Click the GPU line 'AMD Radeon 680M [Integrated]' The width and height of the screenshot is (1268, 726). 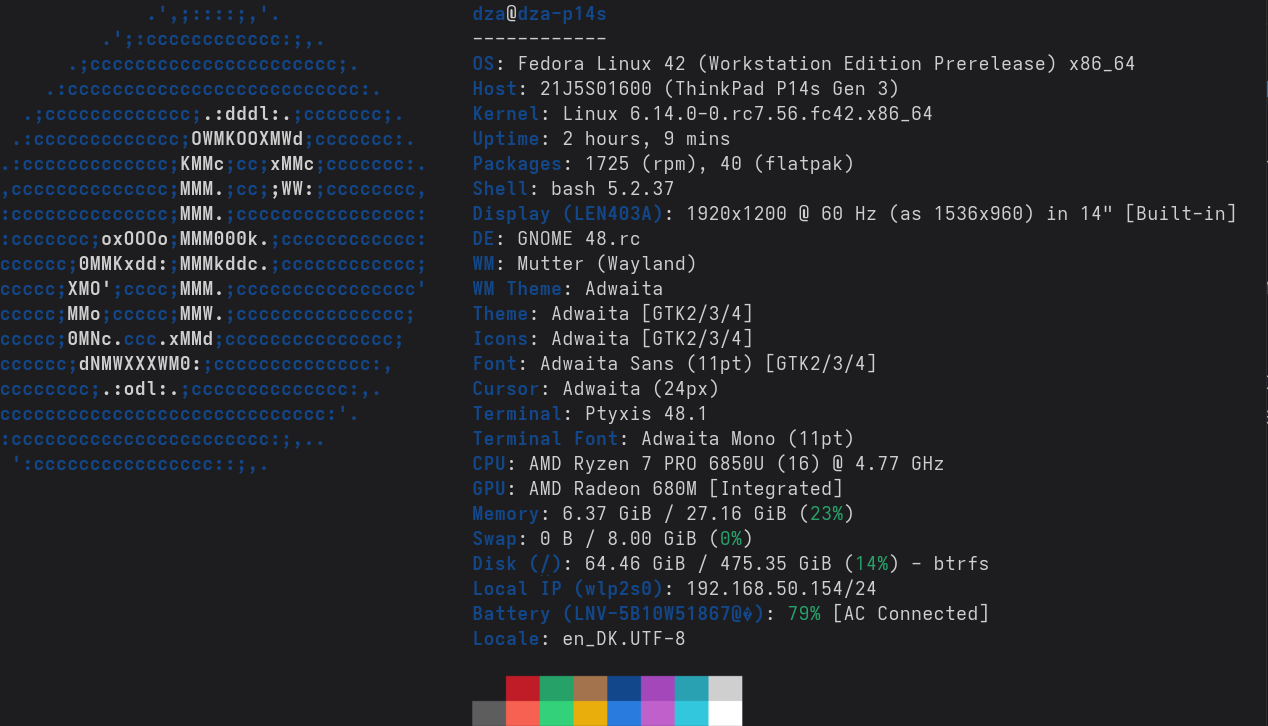coord(658,489)
